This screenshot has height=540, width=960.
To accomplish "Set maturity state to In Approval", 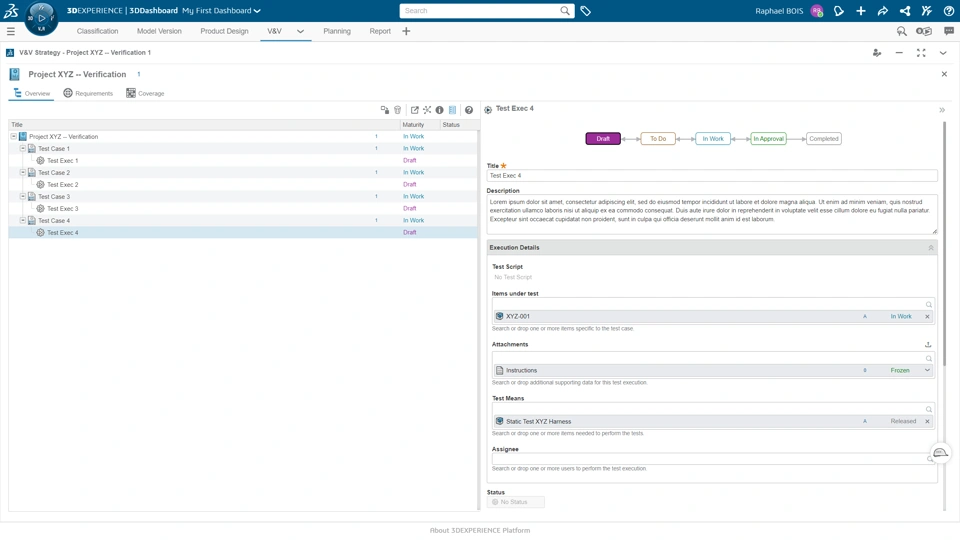I will (768, 139).
